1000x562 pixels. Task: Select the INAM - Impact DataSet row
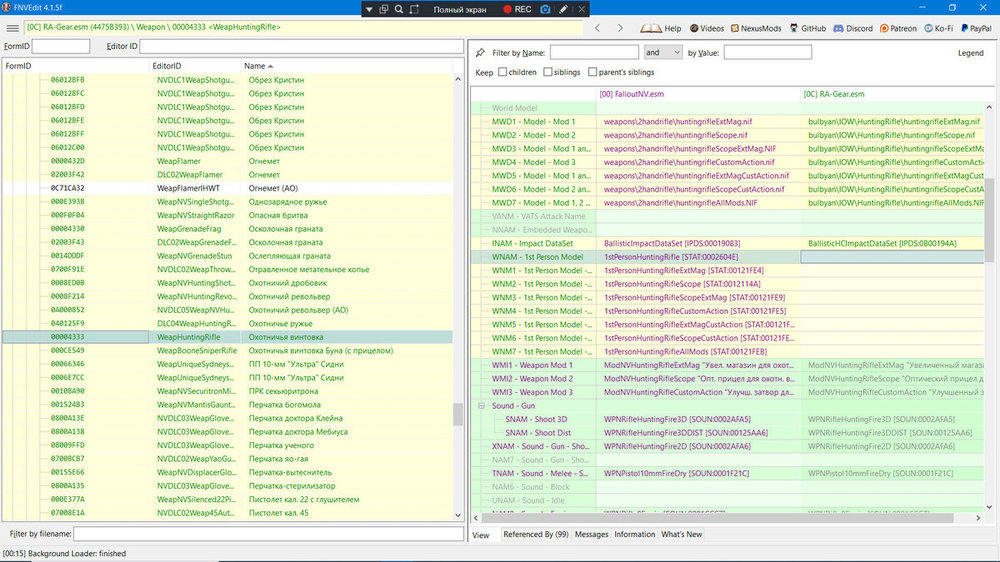click(728, 244)
